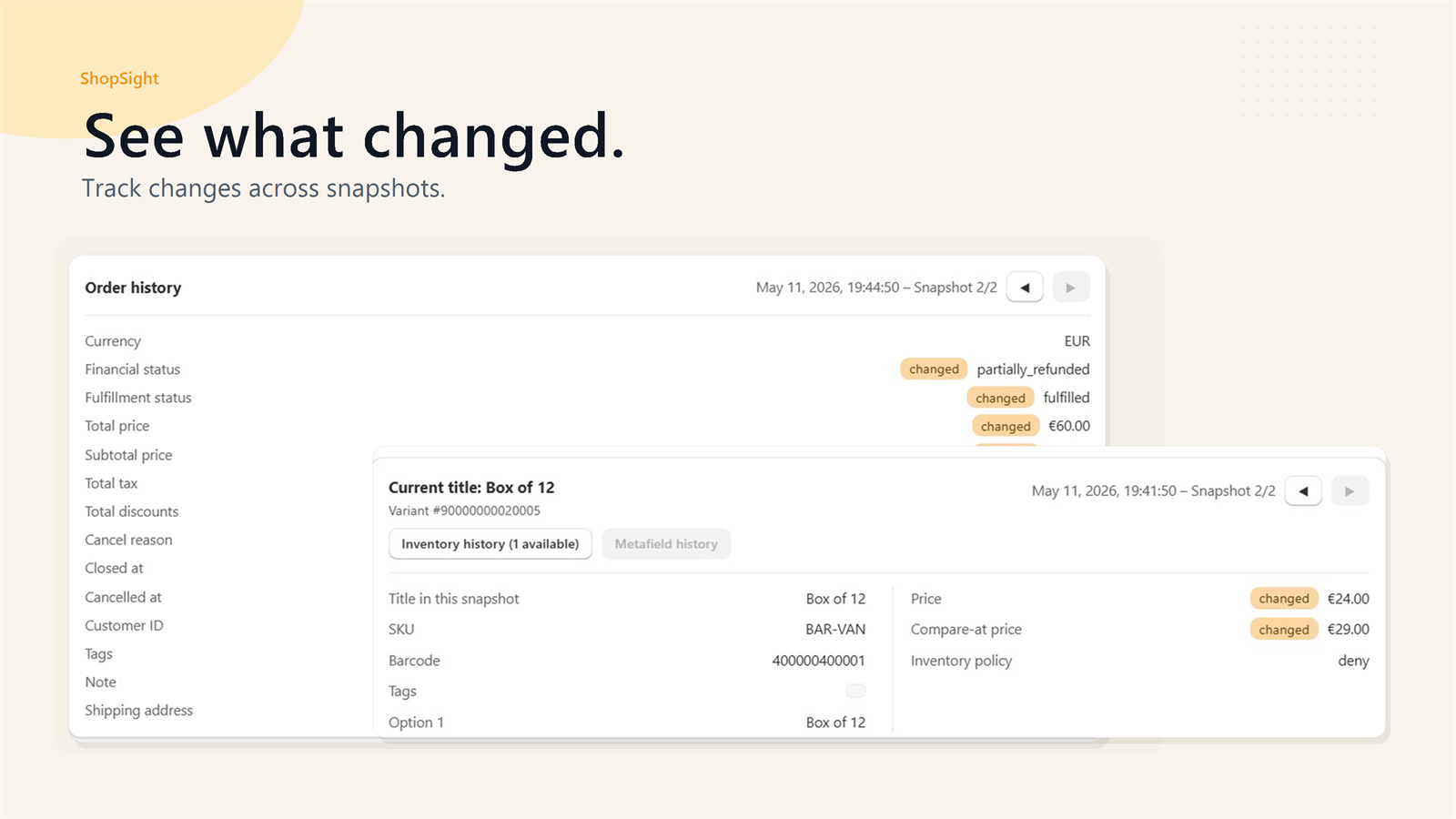Click changed badge for Total price
Image resolution: width=1456 pixels, height=819 pixels.
[1006, 426]
